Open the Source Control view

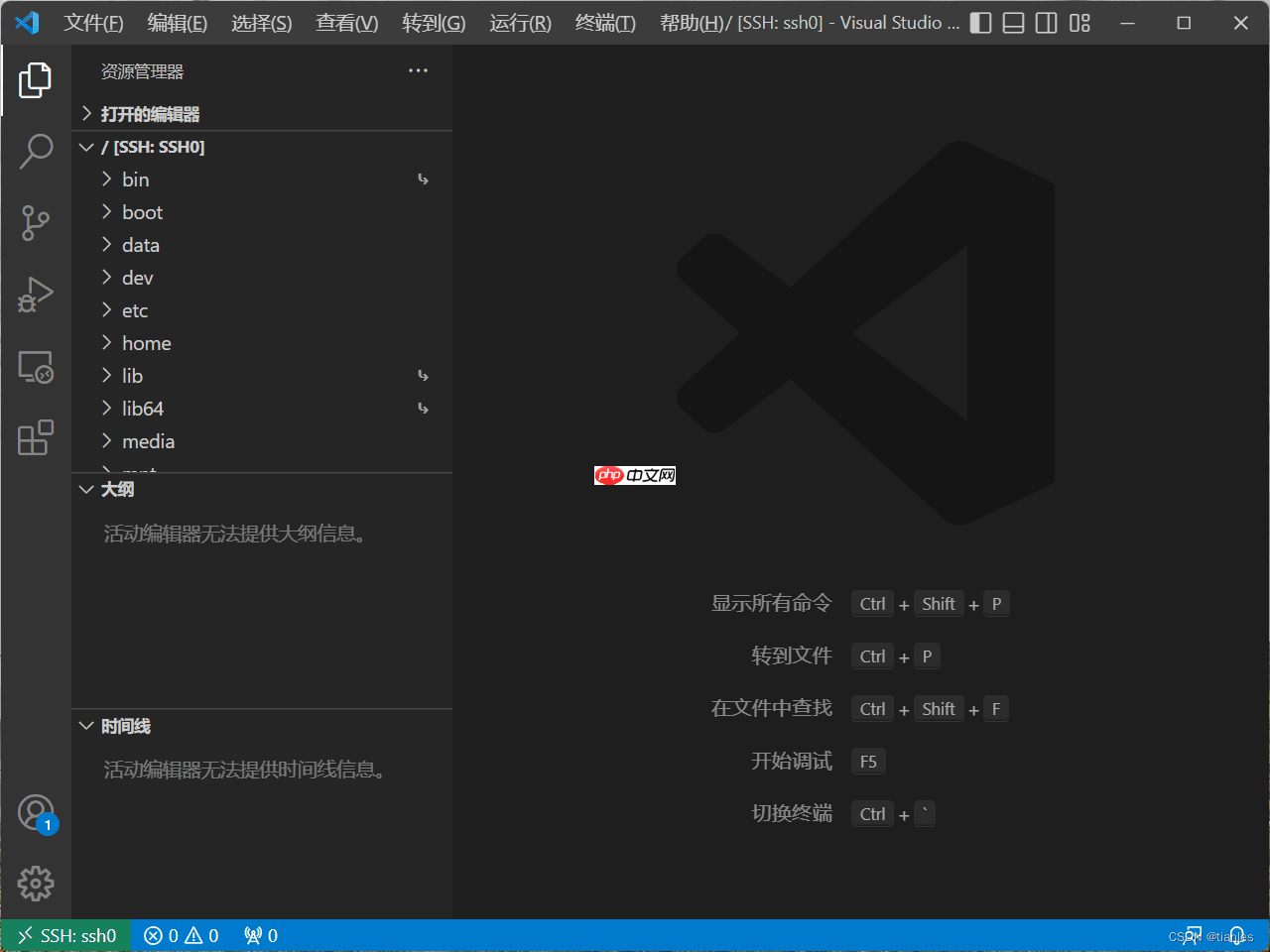tap(36, 223)
